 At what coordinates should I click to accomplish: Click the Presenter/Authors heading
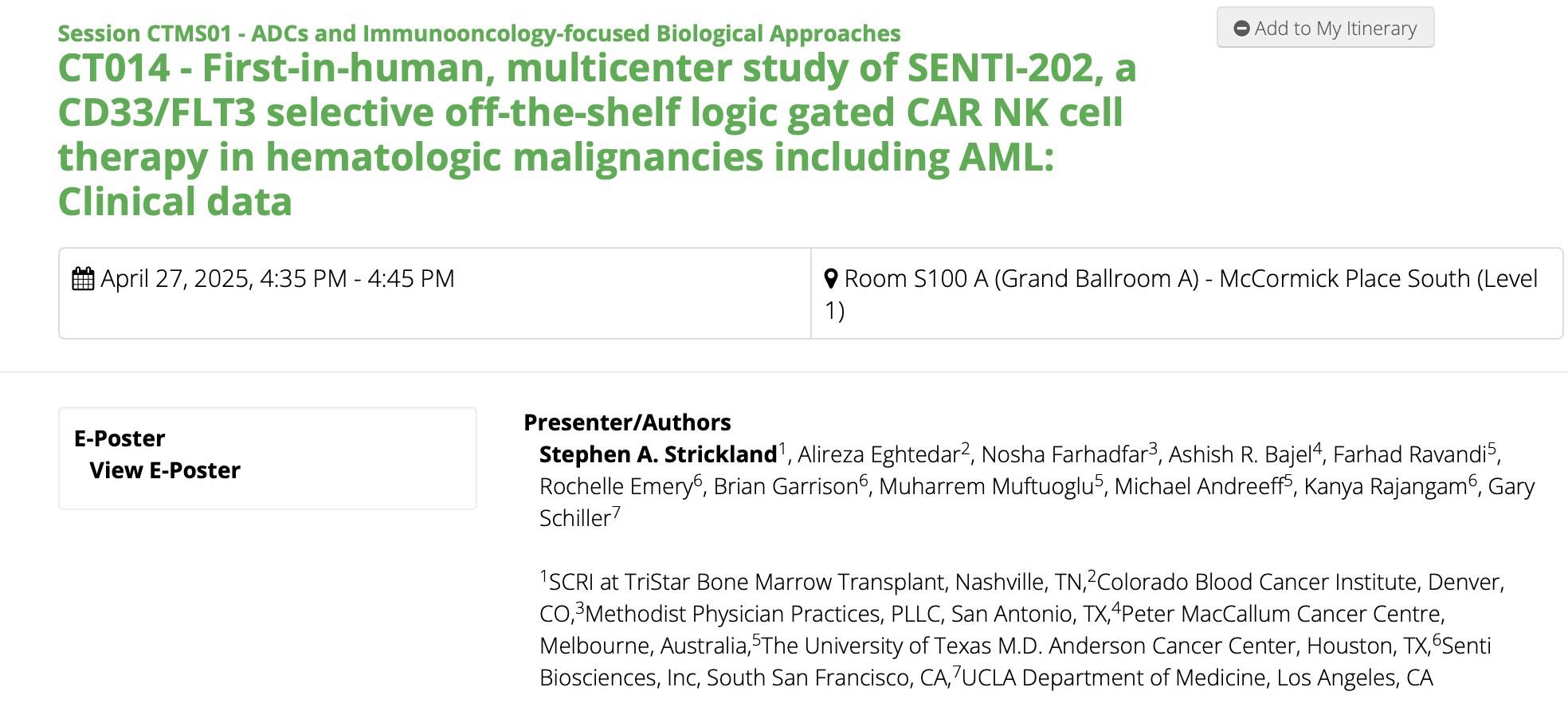[627, 422]
